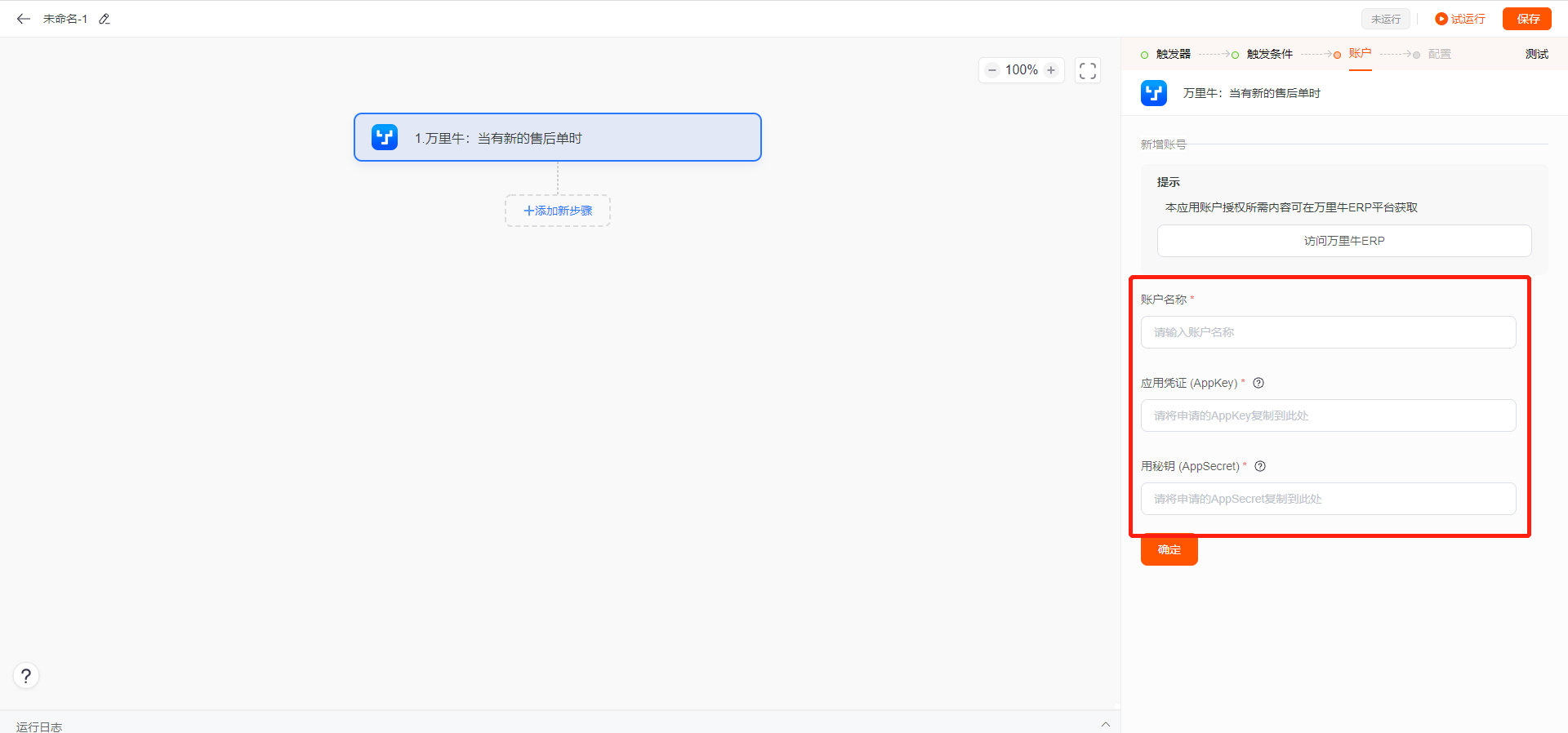Show AppKey help tooltip icon

[x=1258, y=383]
